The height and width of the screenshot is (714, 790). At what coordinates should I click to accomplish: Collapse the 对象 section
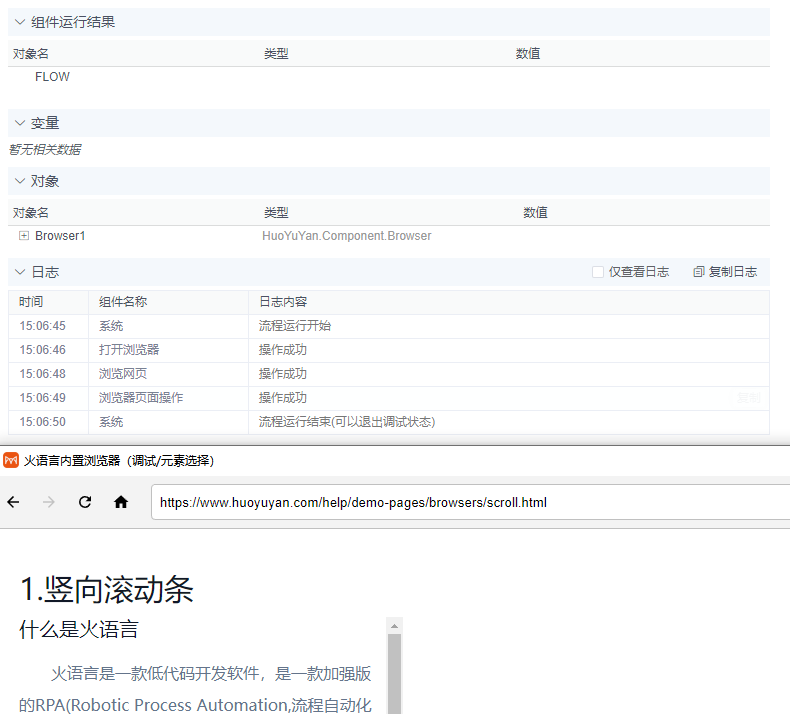click(x=20, y=181)
